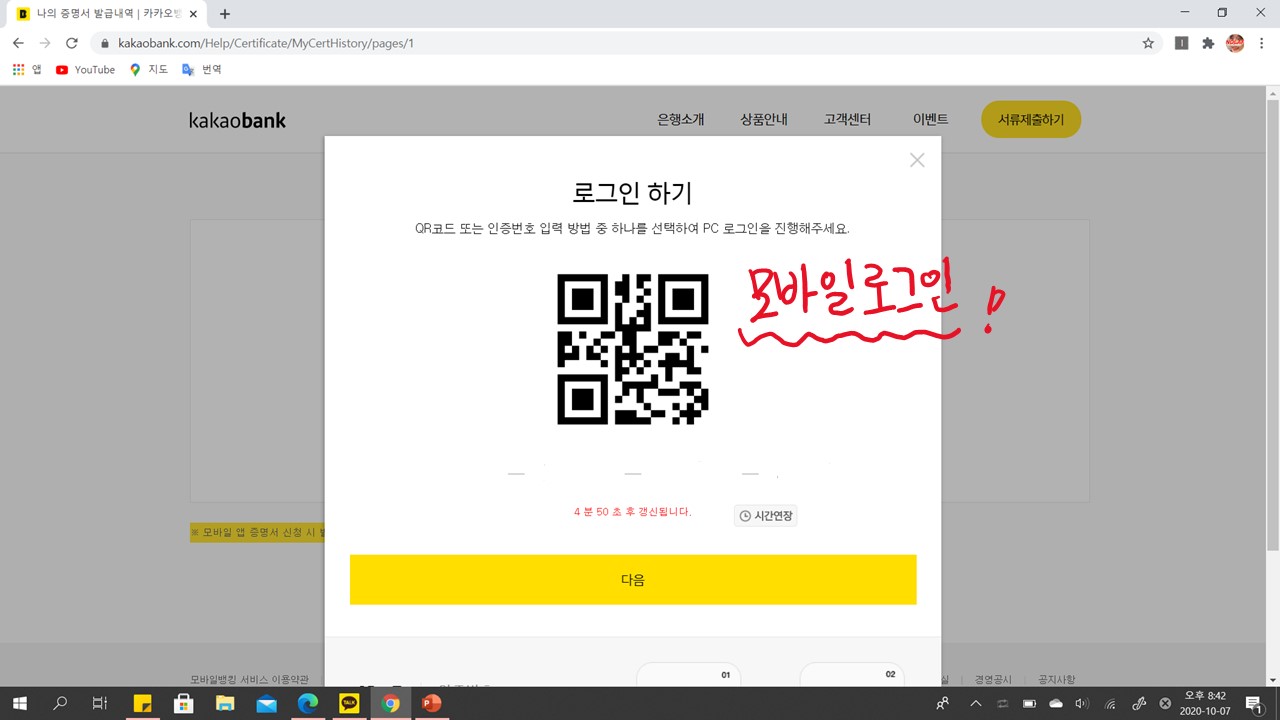
Task: Click the 경영공시 footer link
Action: 992,679
